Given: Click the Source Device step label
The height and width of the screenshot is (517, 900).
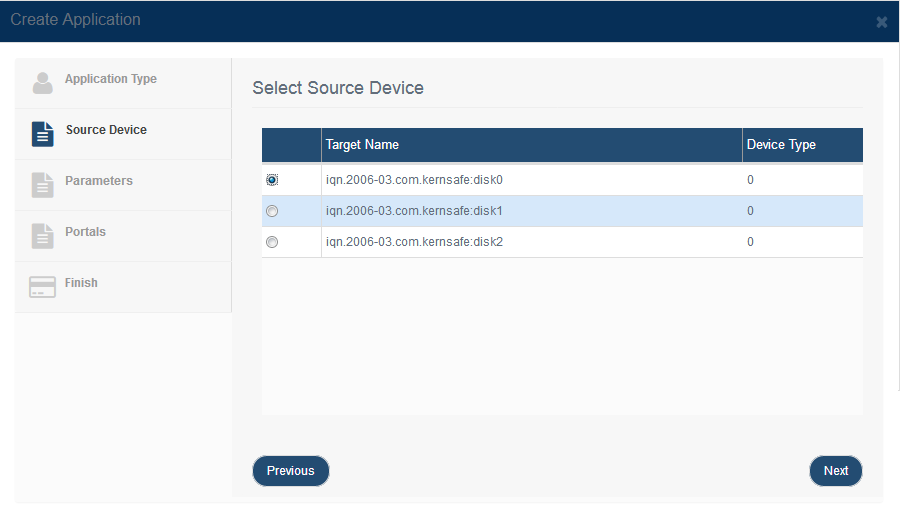Looking at the screenshot, I should point(106,130).
